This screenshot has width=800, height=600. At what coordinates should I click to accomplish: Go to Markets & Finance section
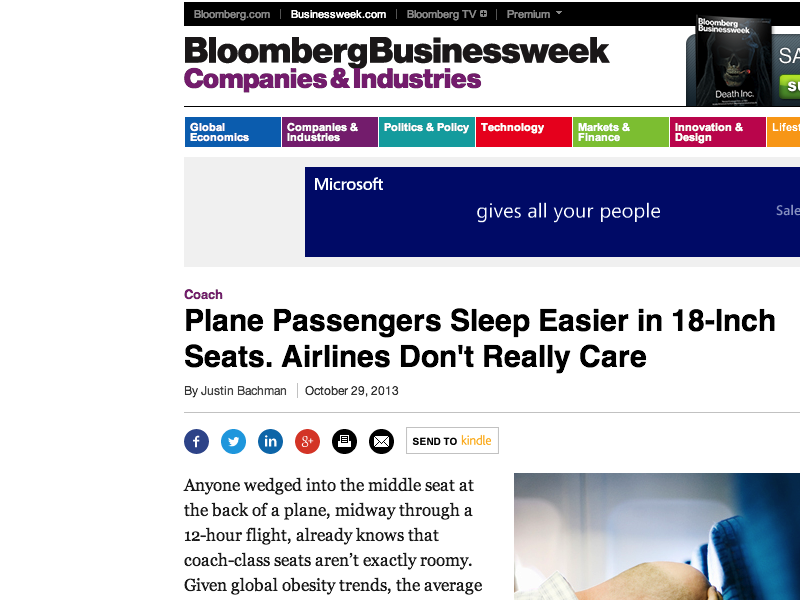click(620, 132)
